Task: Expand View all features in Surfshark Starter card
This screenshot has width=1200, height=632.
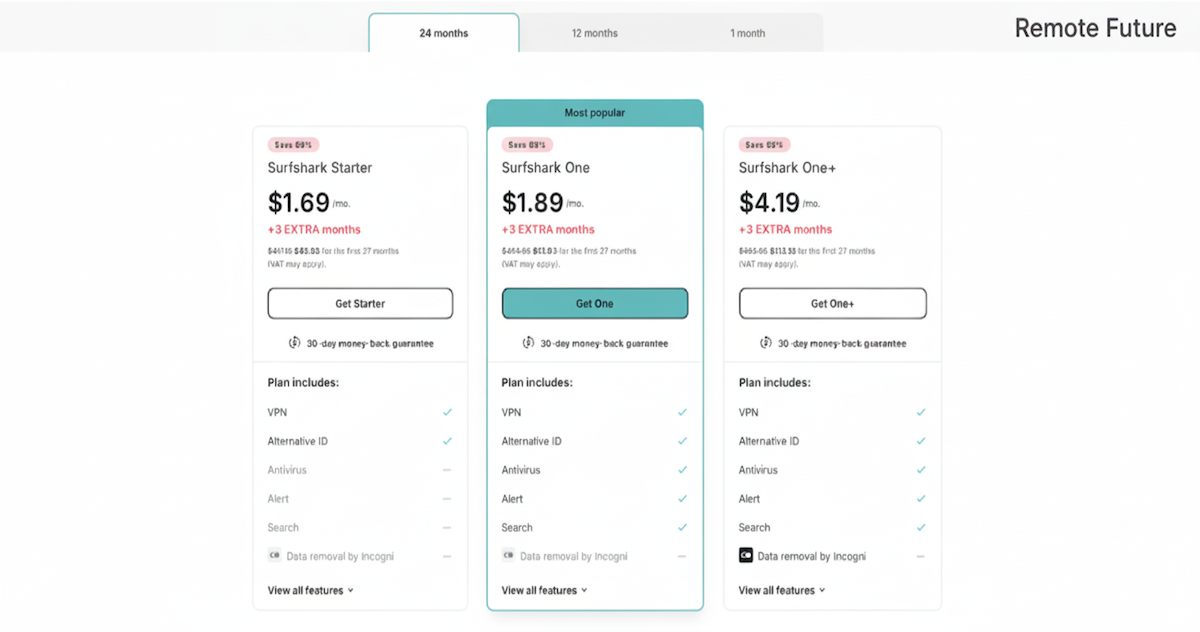Action: 307,590
